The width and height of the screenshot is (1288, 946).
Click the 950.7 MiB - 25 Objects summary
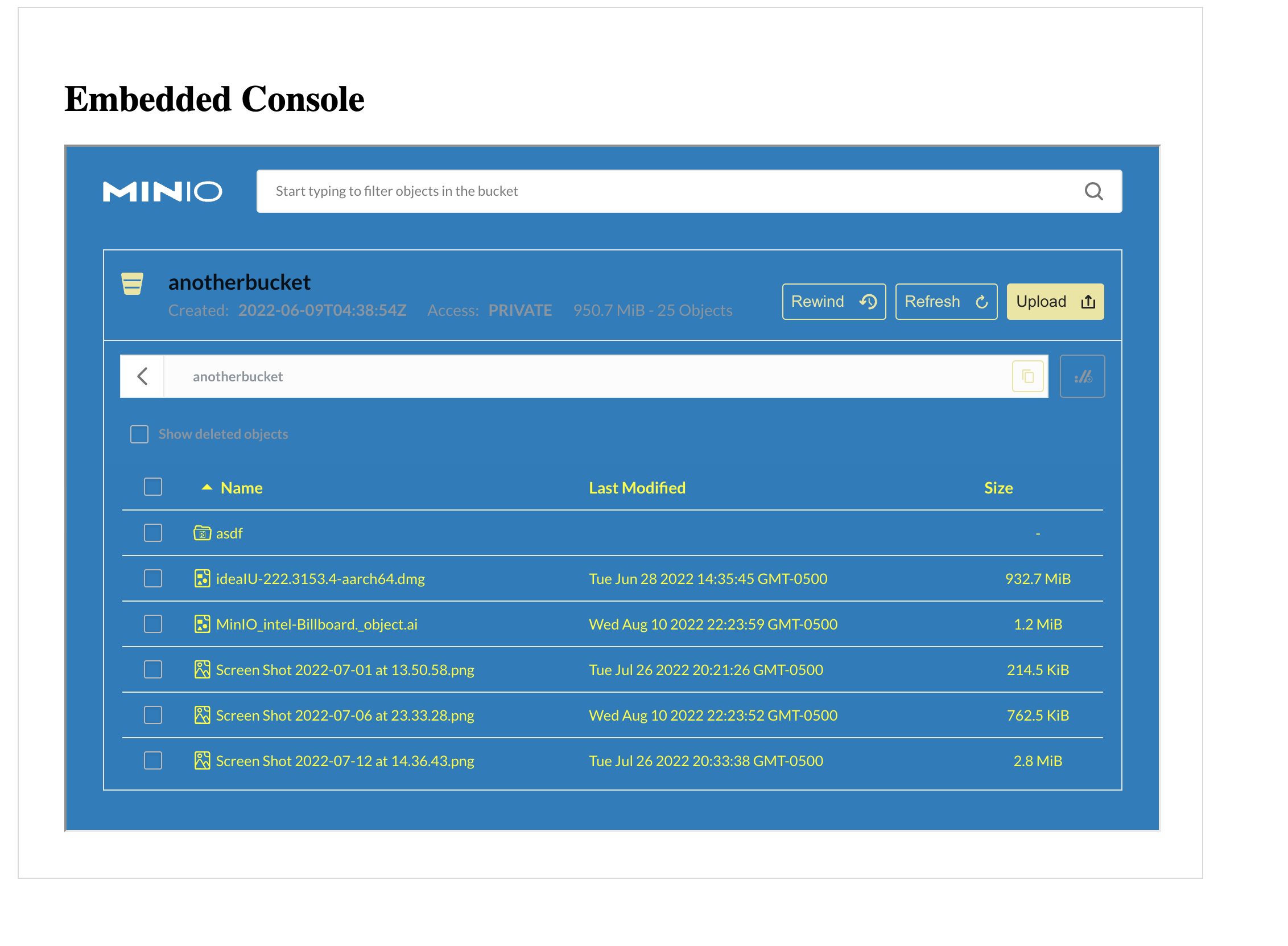coord(653,310)
